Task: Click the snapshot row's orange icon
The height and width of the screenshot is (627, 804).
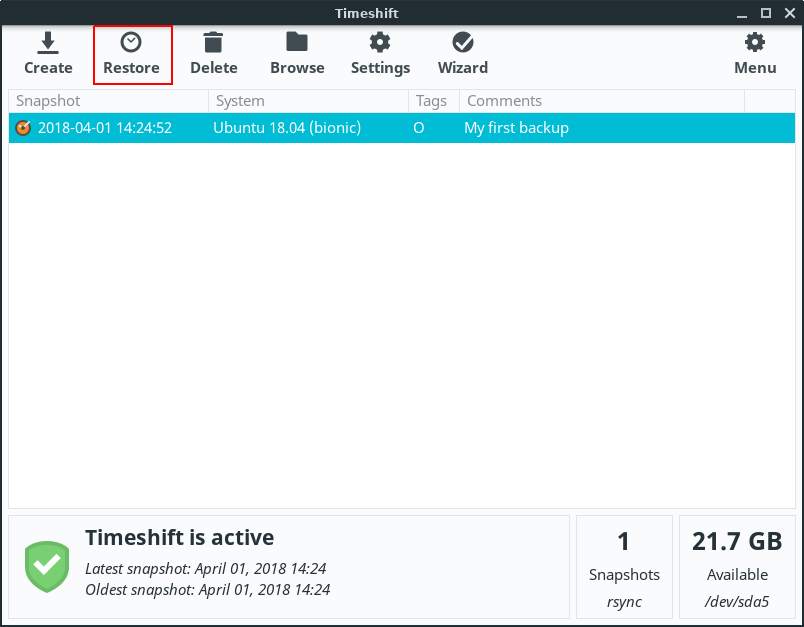Action: pos(24,128)
